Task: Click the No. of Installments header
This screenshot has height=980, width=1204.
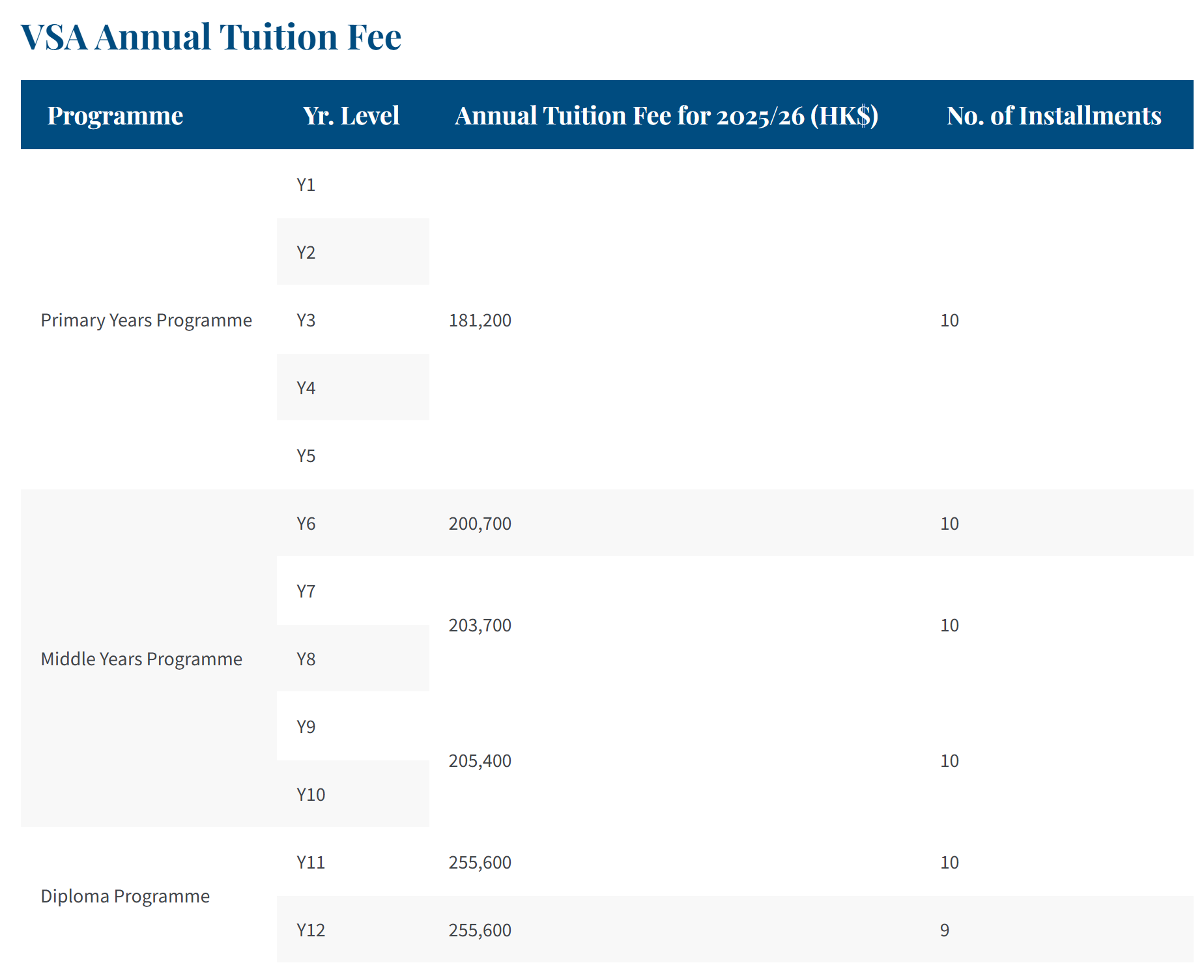Action: click(1053, 115)
